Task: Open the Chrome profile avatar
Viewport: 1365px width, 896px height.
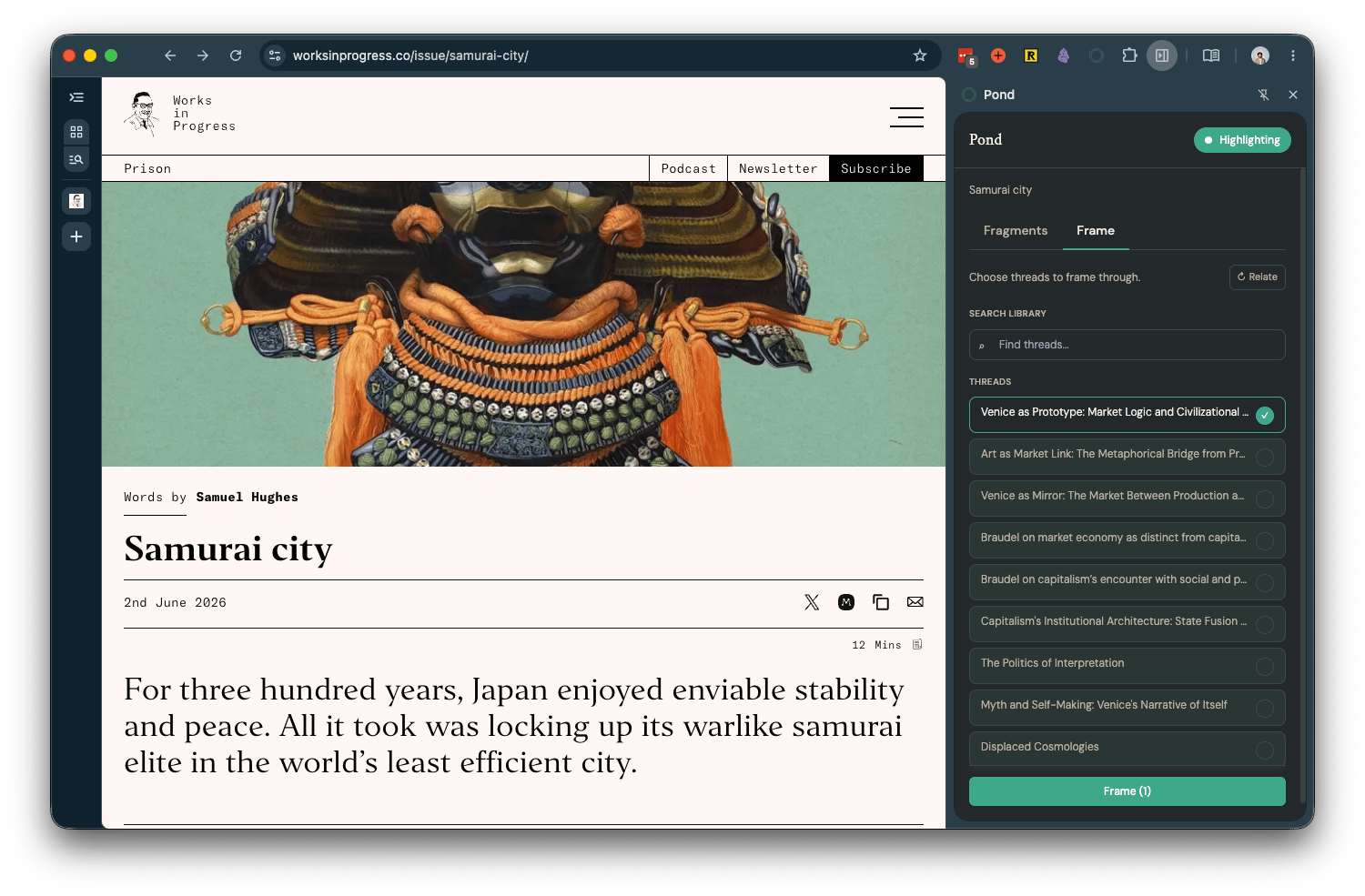Action: (x=1260, y=55)
